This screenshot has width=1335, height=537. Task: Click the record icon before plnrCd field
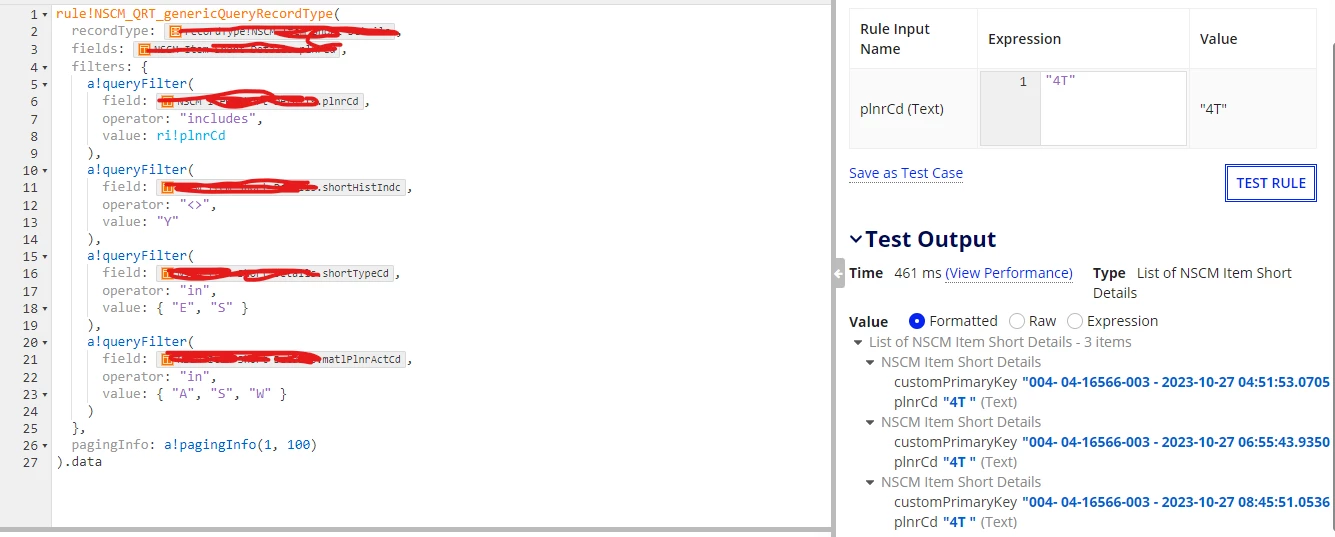click(168, 101)
